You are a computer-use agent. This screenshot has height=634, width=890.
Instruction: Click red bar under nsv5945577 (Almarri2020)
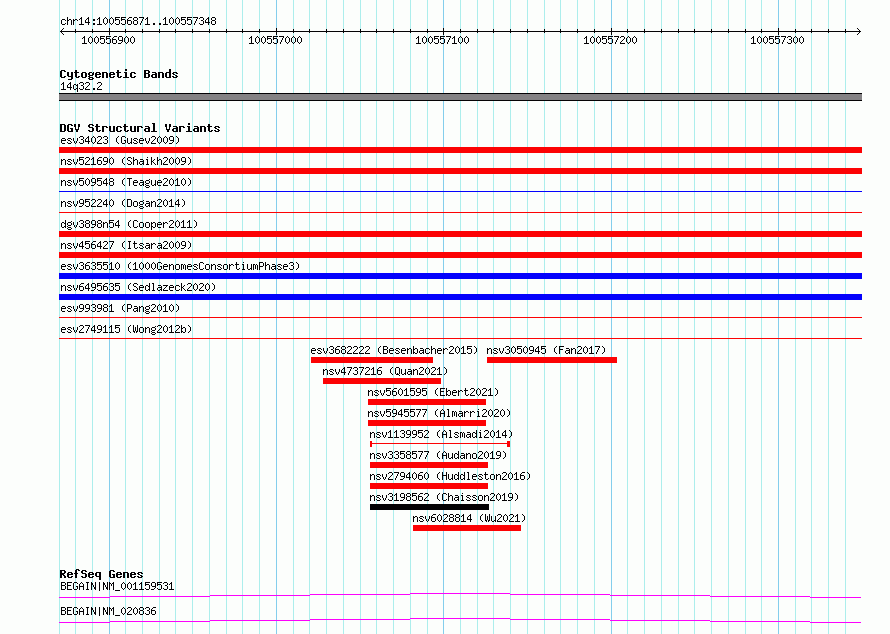pyautogui.click(x=427, y=423)
